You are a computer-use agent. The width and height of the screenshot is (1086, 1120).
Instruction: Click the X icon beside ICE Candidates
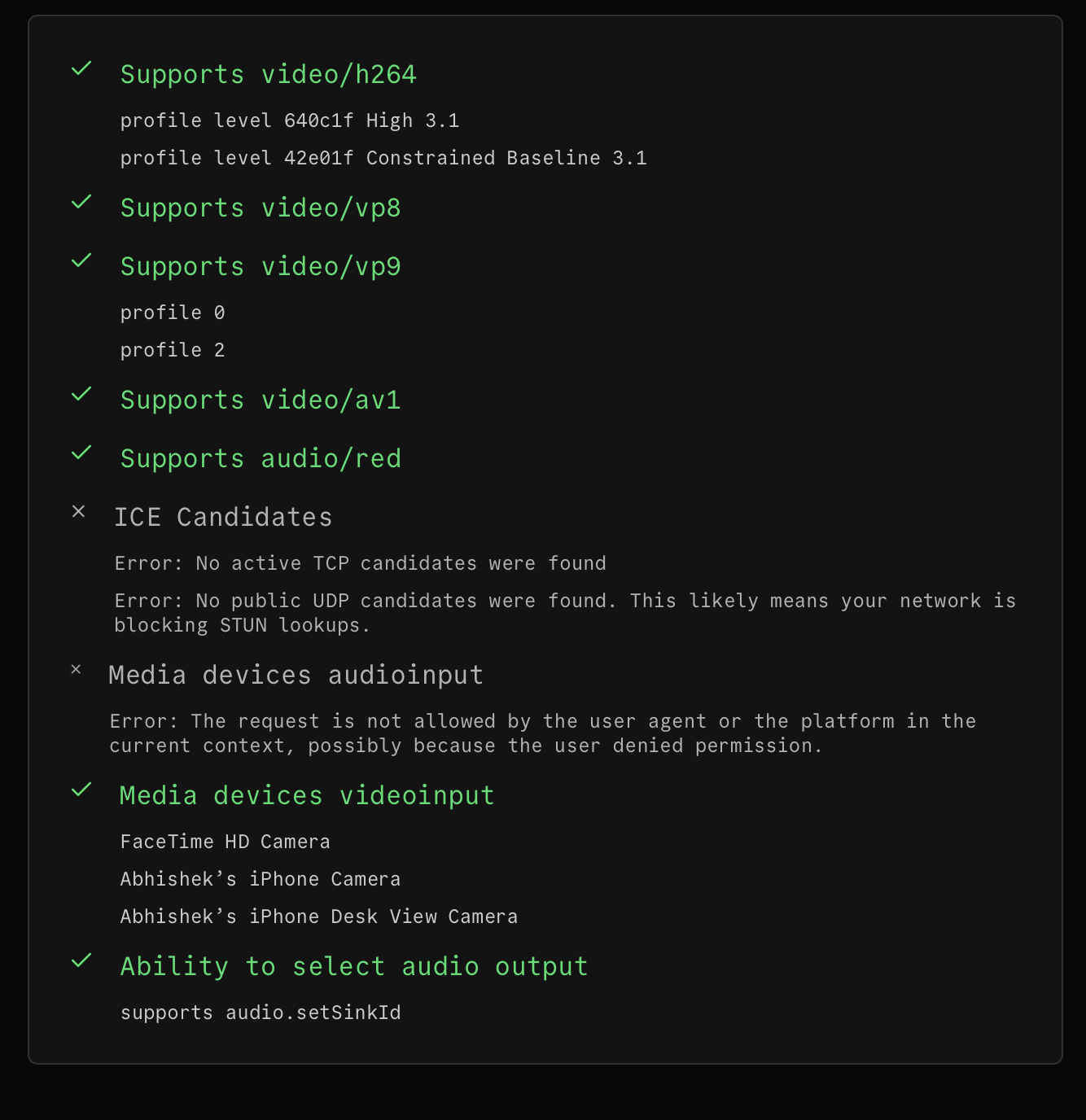point(79,512)
